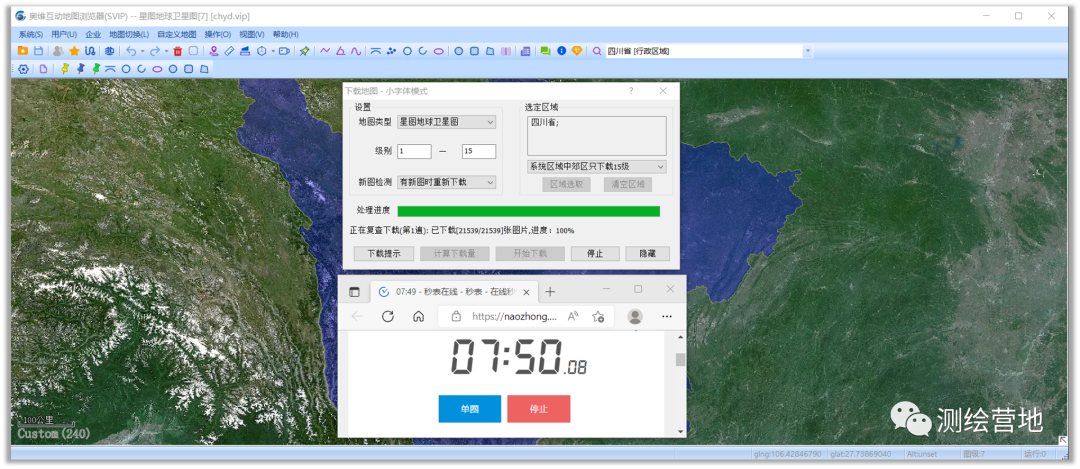
Task: Click the starting level field showing 1
Action: (414, 152)
